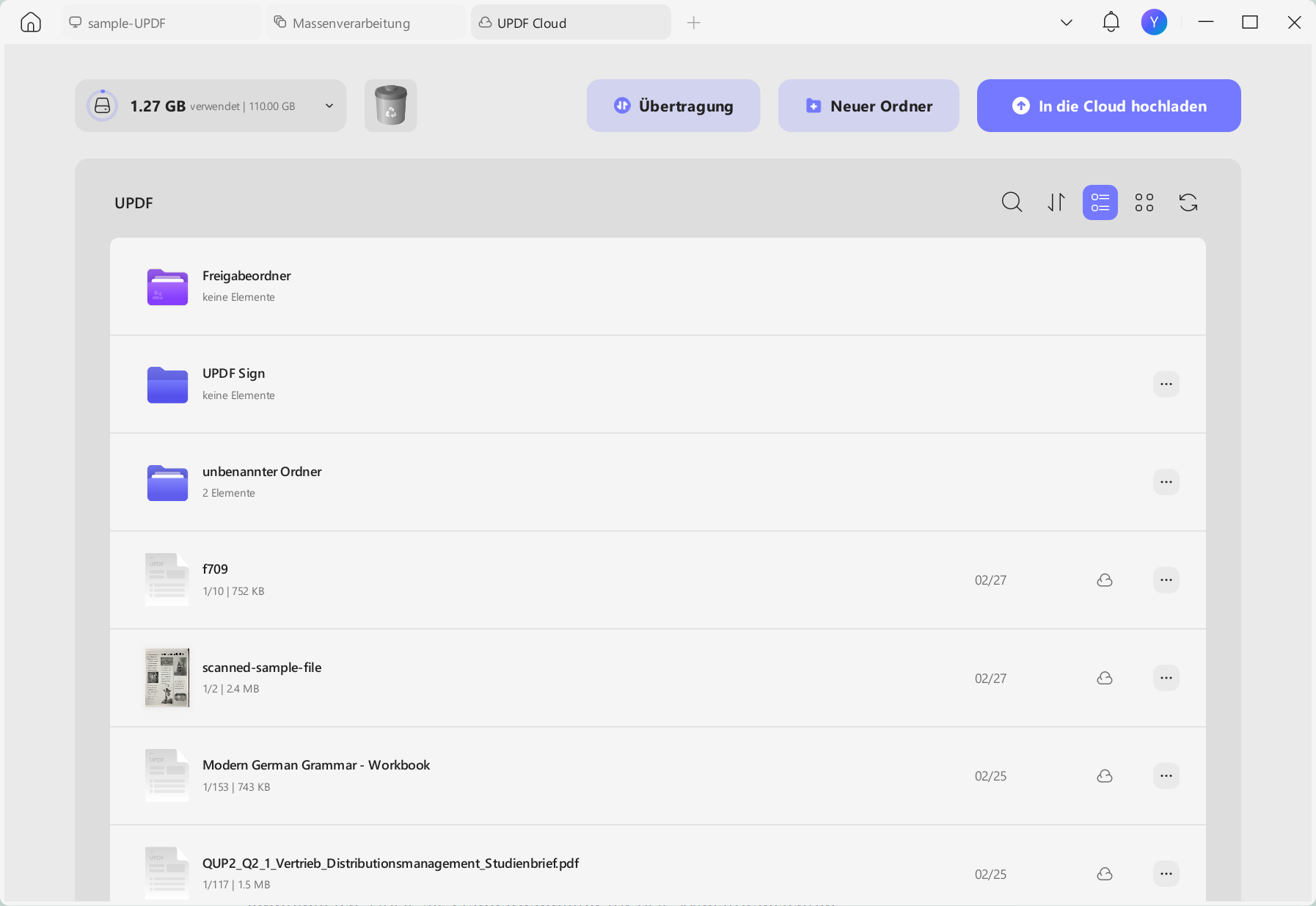This screenshot has height=906, width=1316.
Task: Go to the home icon
Action: pyautogui.click(x=31, y=23)
